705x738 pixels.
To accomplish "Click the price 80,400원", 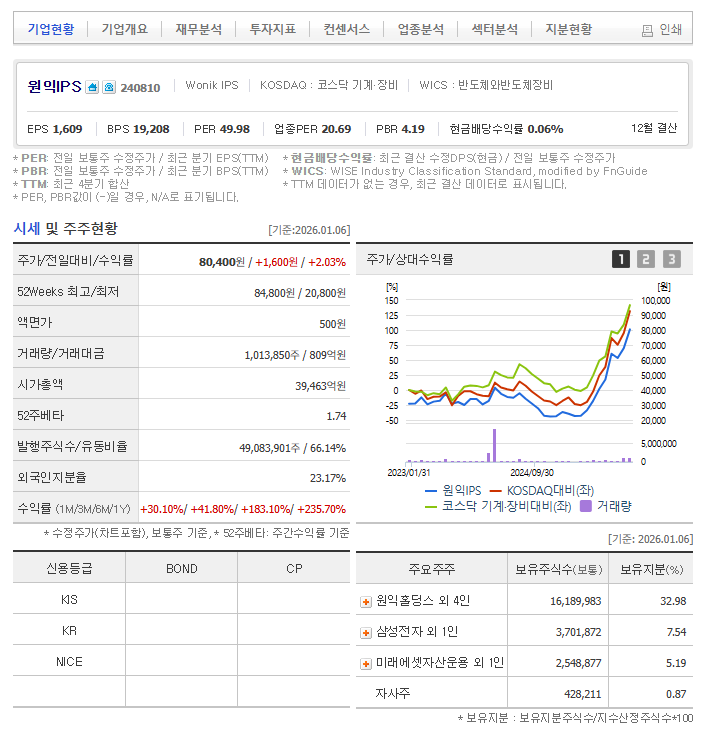I will [x=222, y=262].
